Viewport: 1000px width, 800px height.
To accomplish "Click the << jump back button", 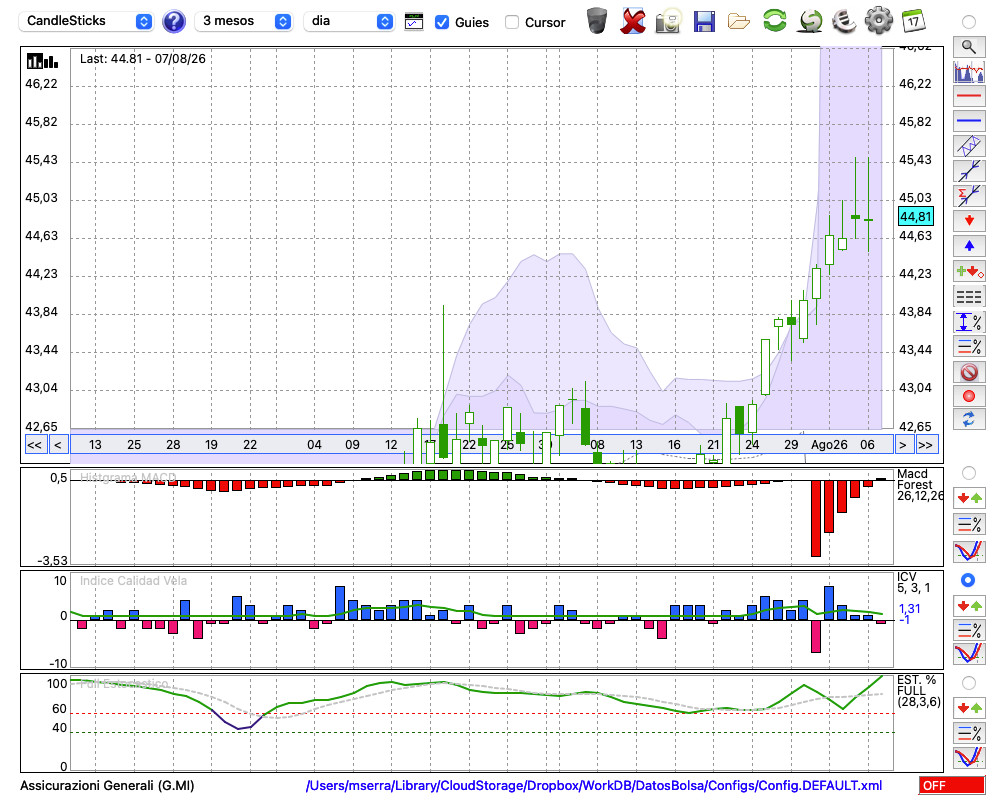I will point(34,445).
